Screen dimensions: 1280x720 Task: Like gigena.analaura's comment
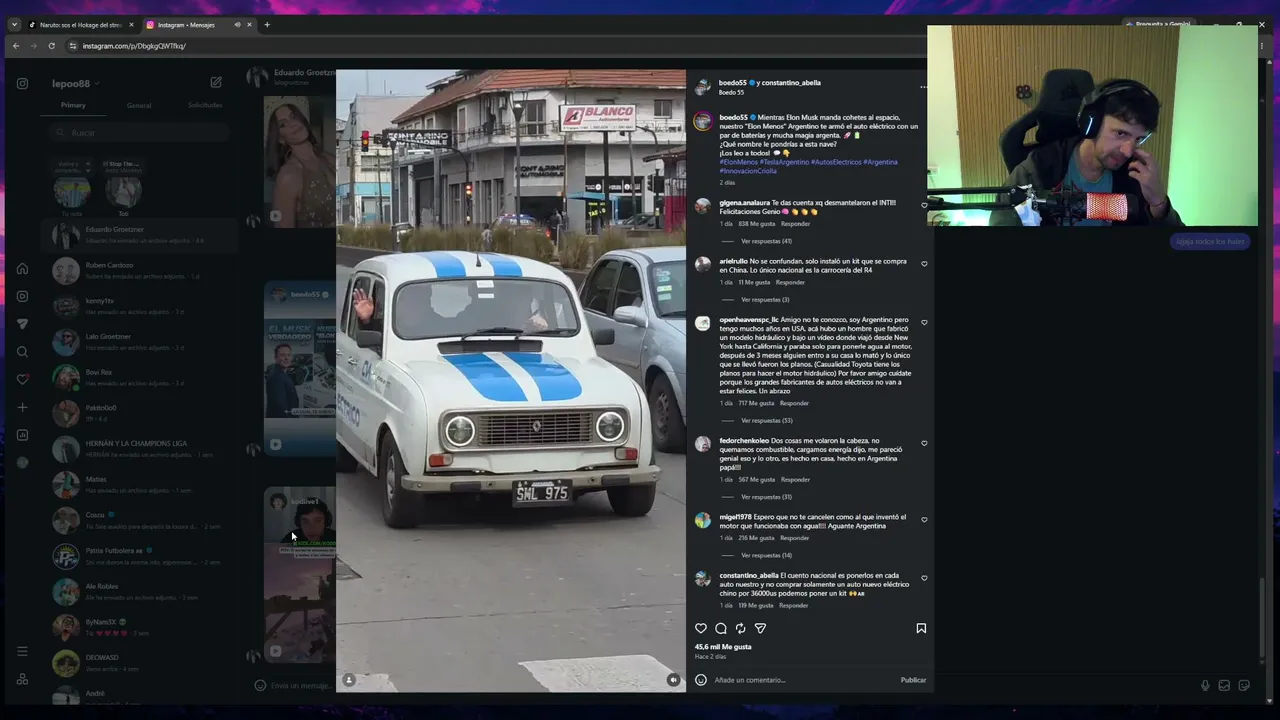pyautogui.click(x=924, y=205)
